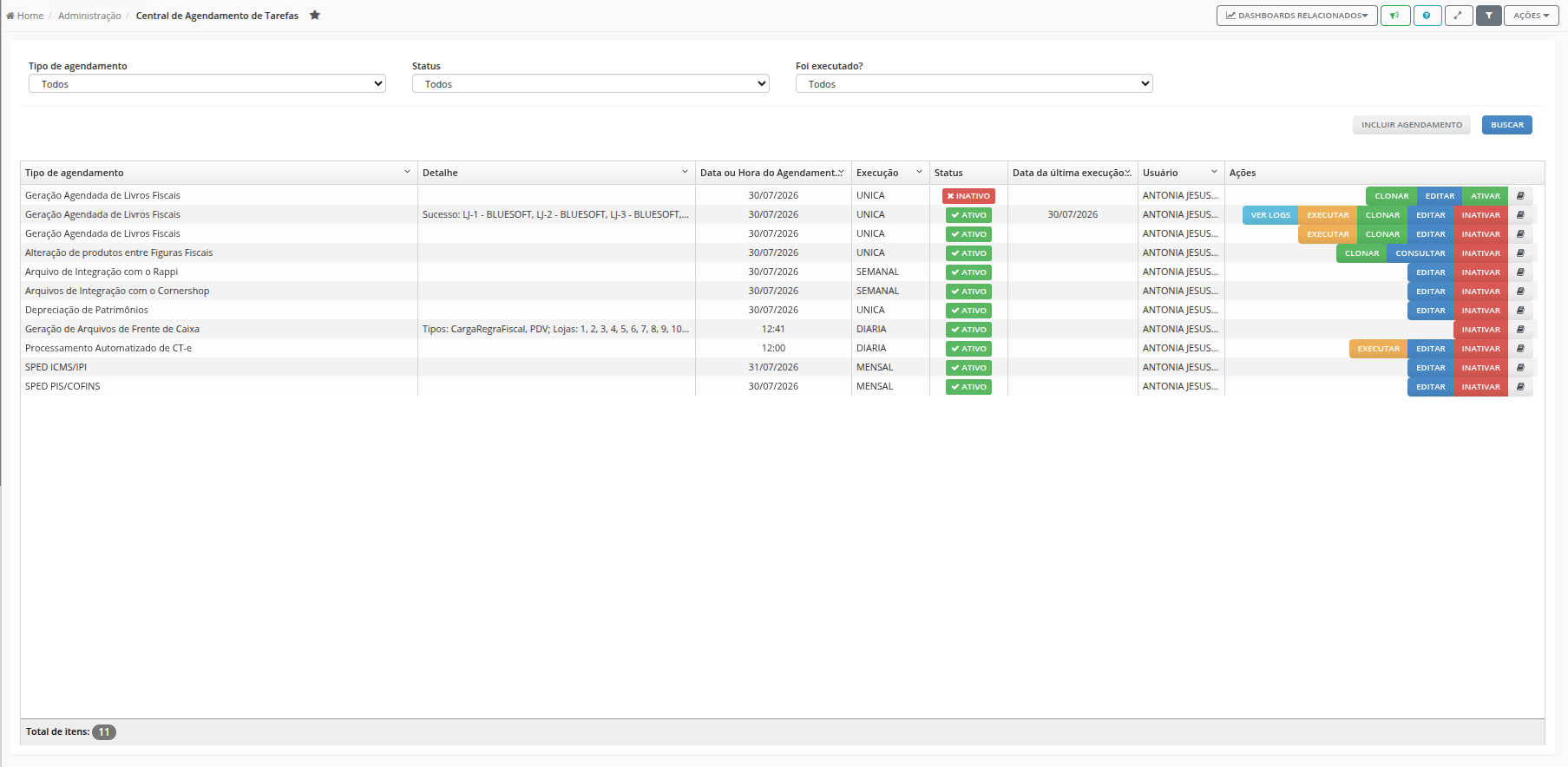The image size is (1568, 767).
Task: Open the Tipo de agendamento filter dropdown
Action: point(207,84)
